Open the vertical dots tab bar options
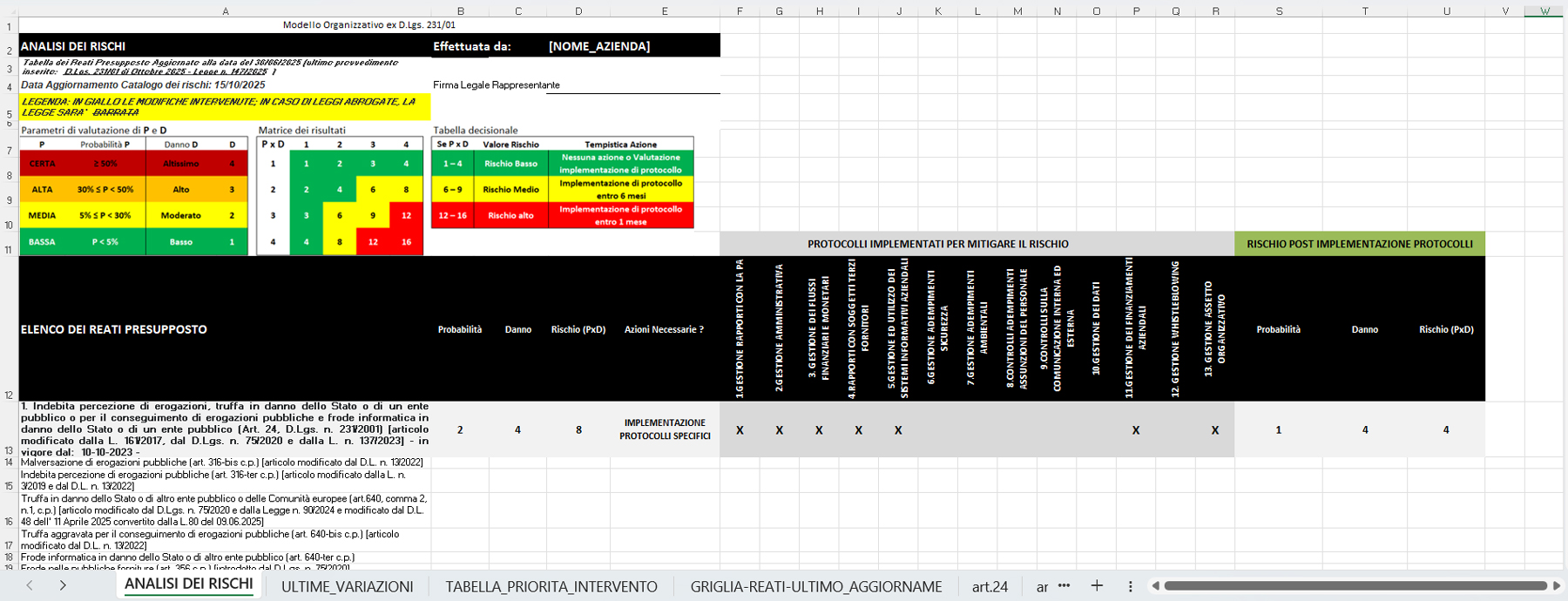The height and width of the screenshot is (601, 1568). click(x=1130, y=586)
